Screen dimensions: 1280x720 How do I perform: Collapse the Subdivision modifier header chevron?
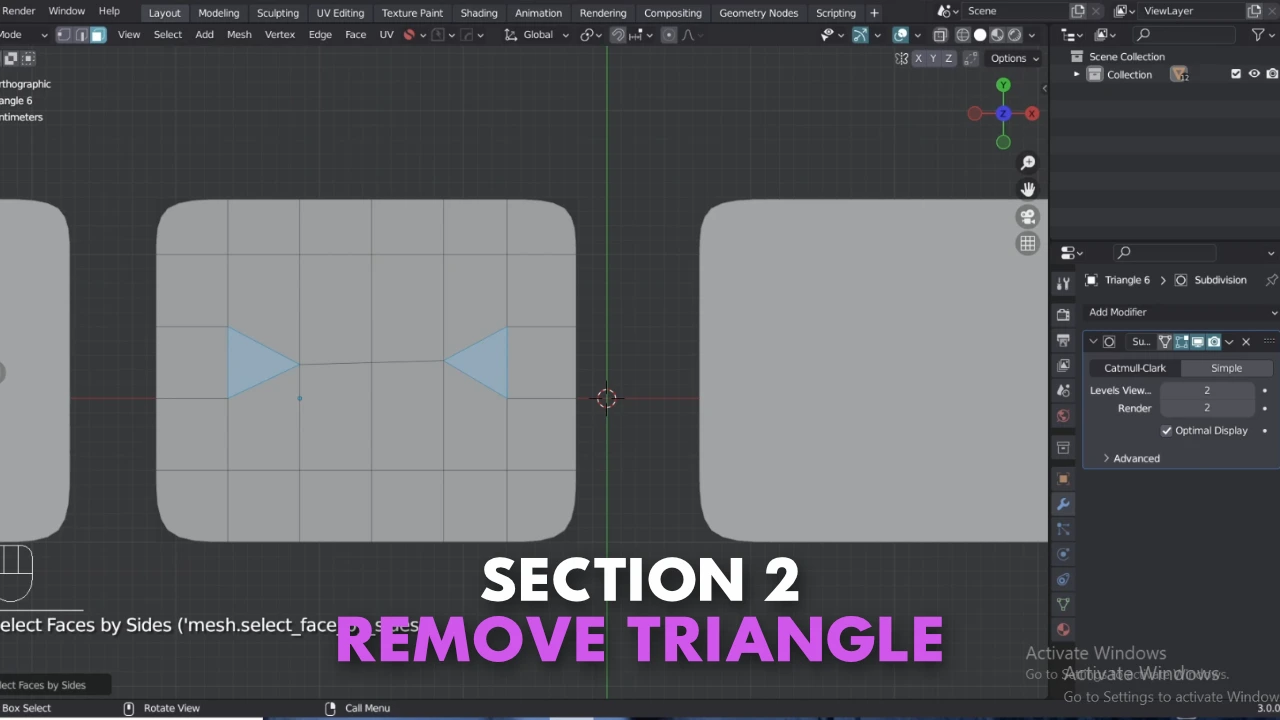coord(1093,341)
